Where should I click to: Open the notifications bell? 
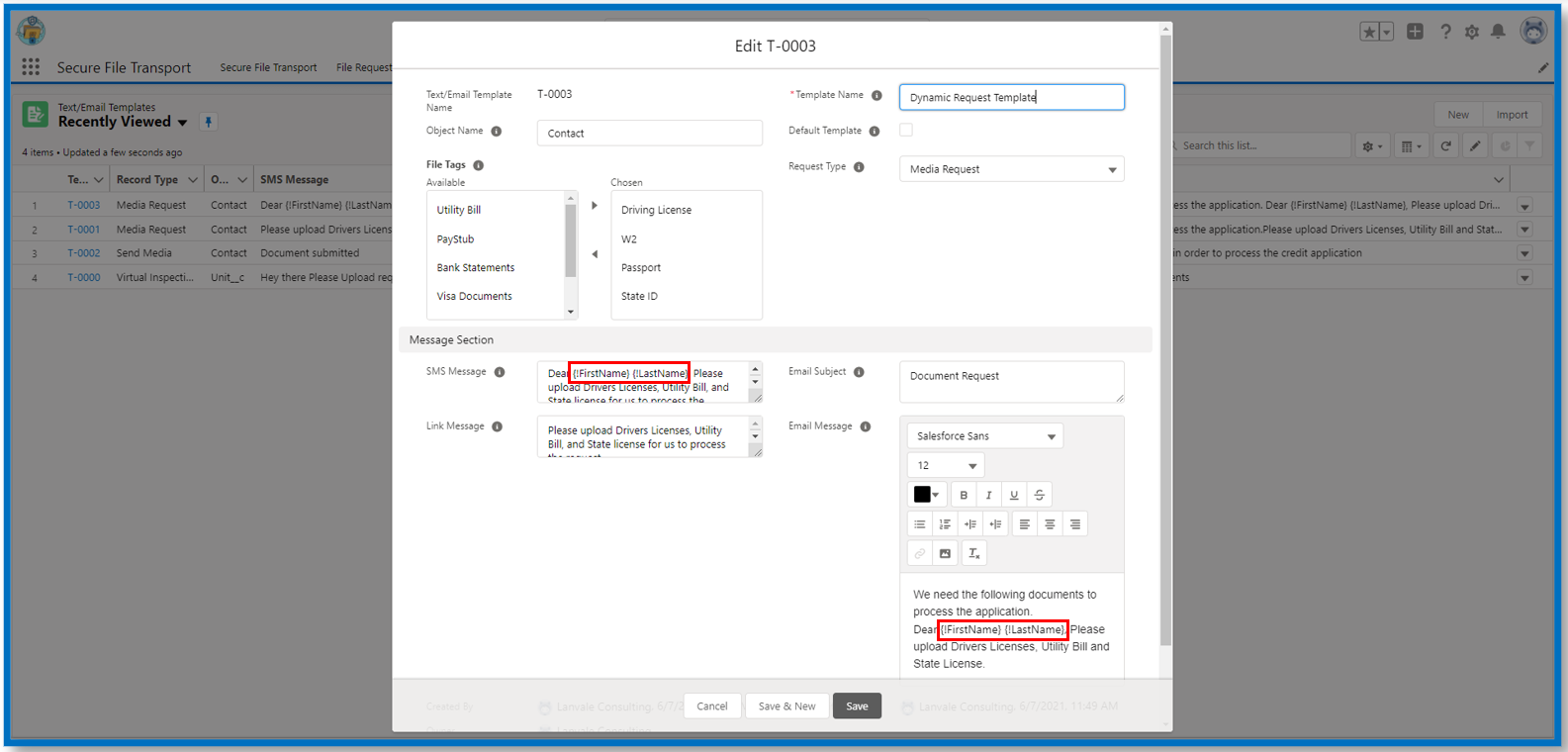pos(1499,32)
